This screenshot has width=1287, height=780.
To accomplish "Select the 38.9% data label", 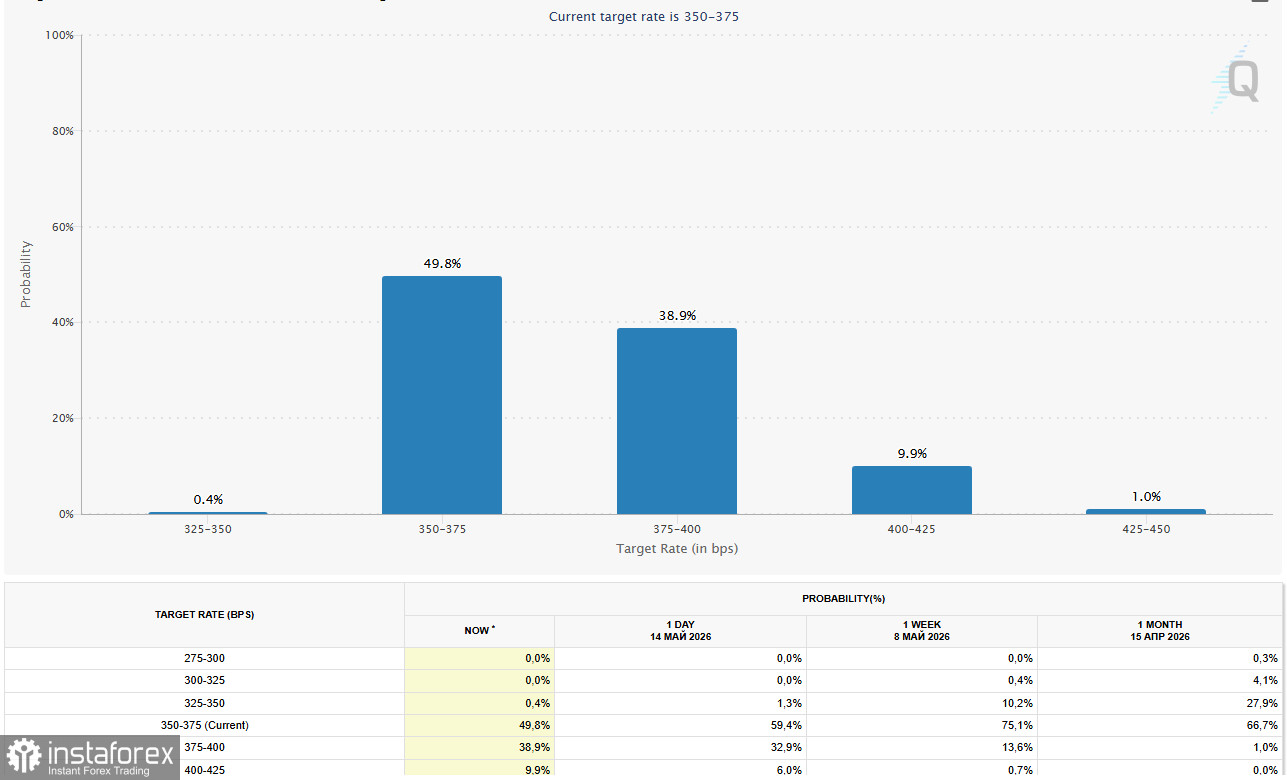I will (677, 316).
